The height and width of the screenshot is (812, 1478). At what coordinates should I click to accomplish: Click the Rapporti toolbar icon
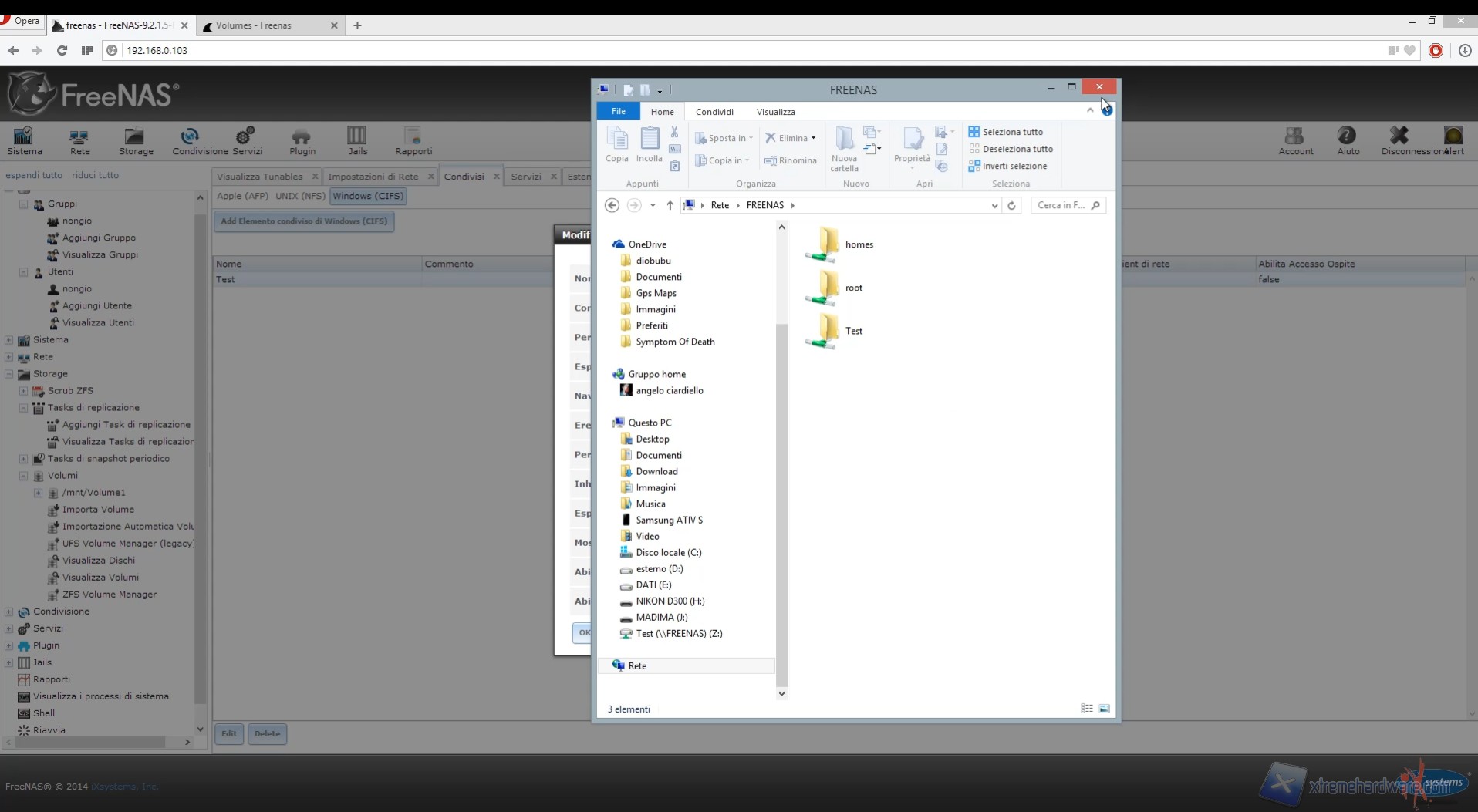pyautogui.click(x=413, y=140)
